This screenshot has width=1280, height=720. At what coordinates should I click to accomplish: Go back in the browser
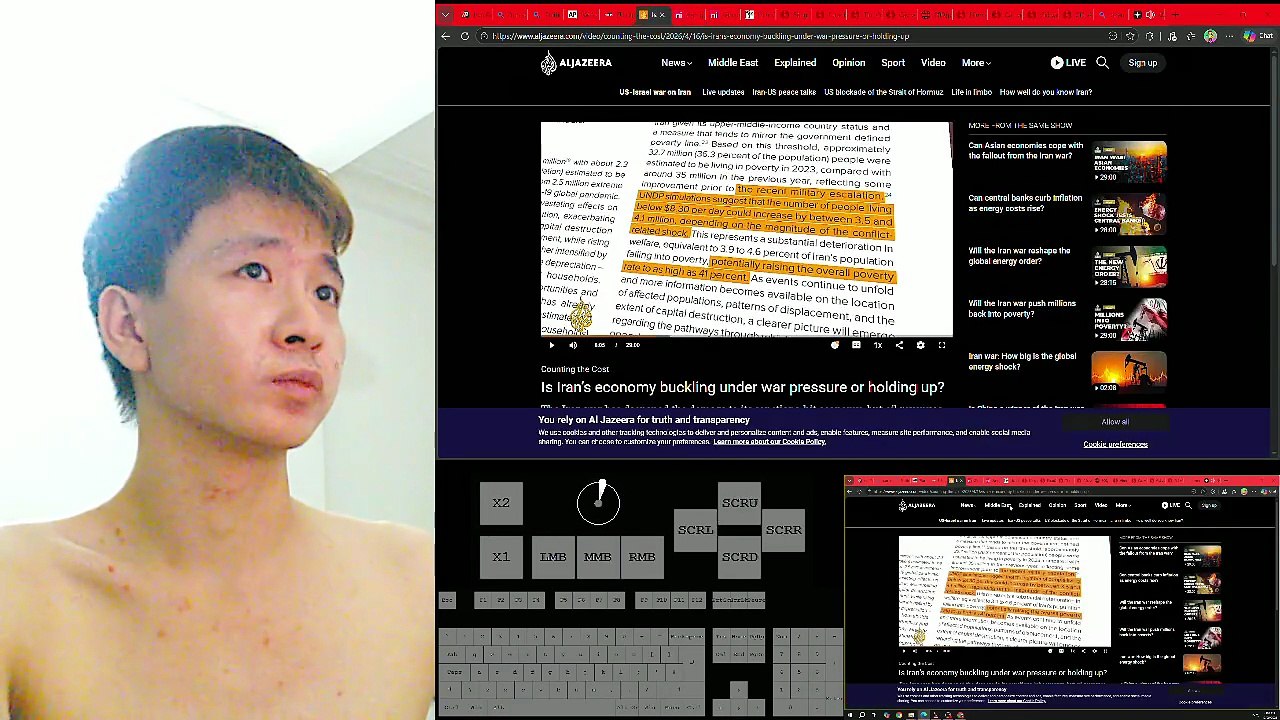click(x=446, y=36)
